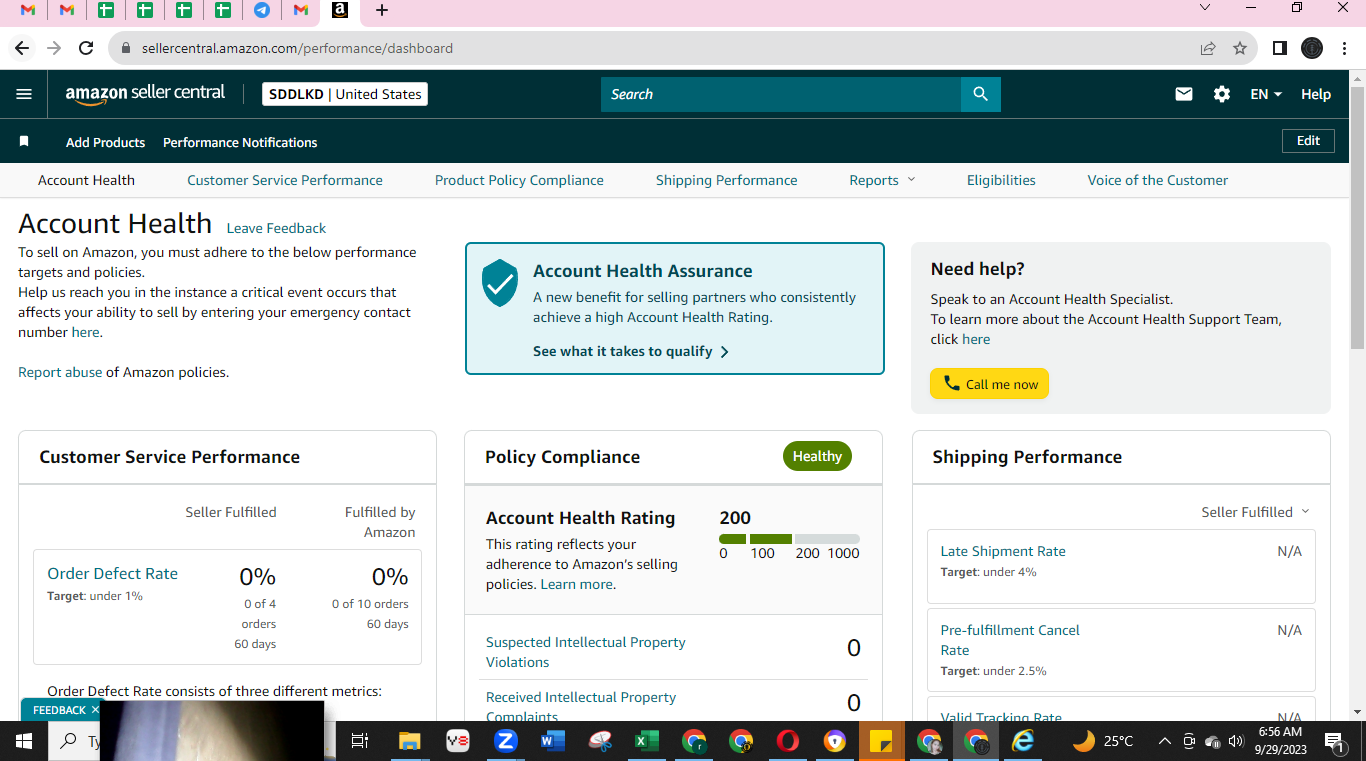
Task: Click the emergency contact number here link
Action: pyautogui.click(x=85, y=332)
